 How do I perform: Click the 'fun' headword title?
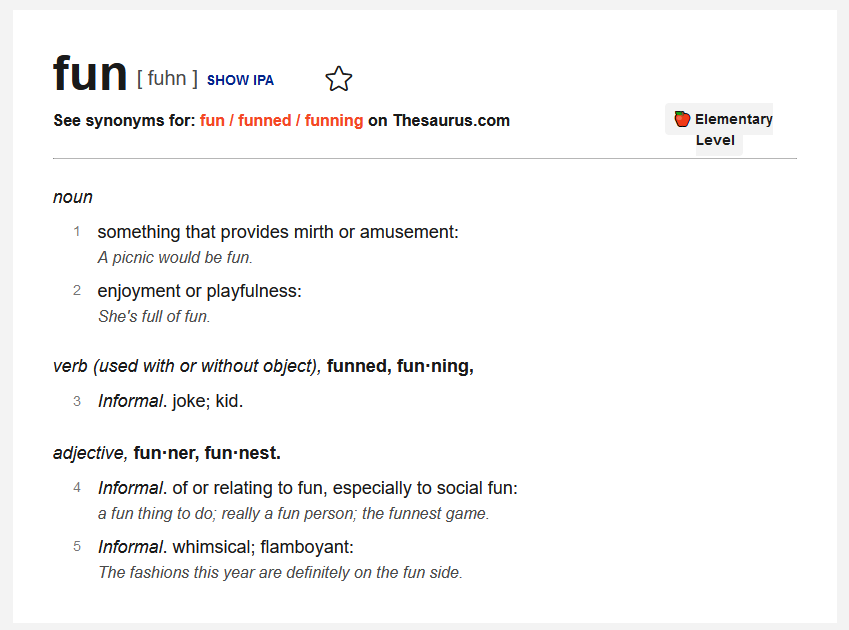90,74
